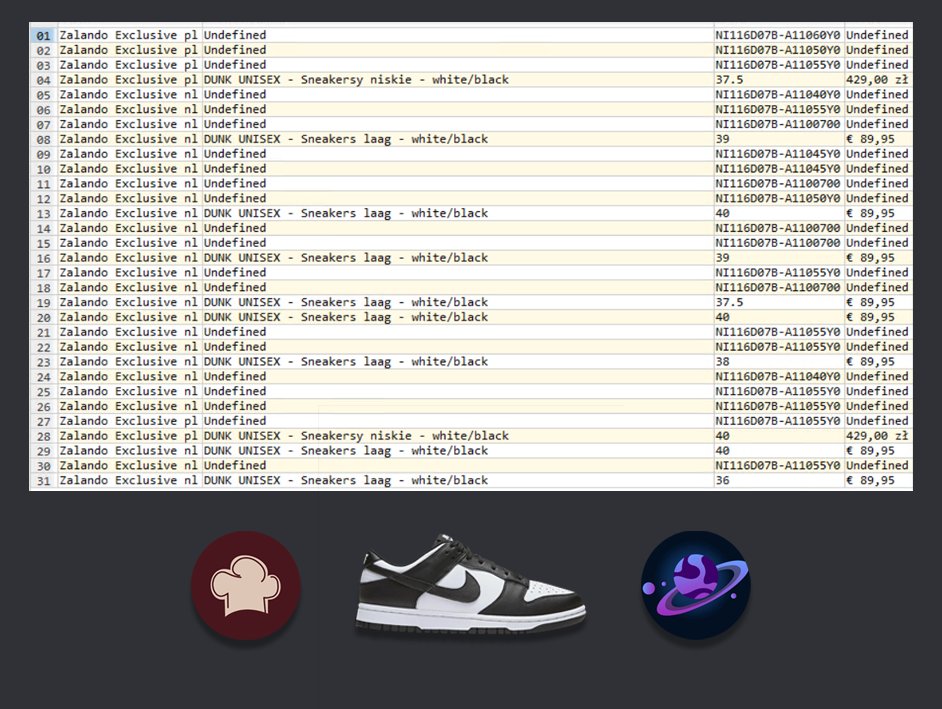Select line number 31 in the gutter
Screen dimensions: 942x709
point(43,481)
